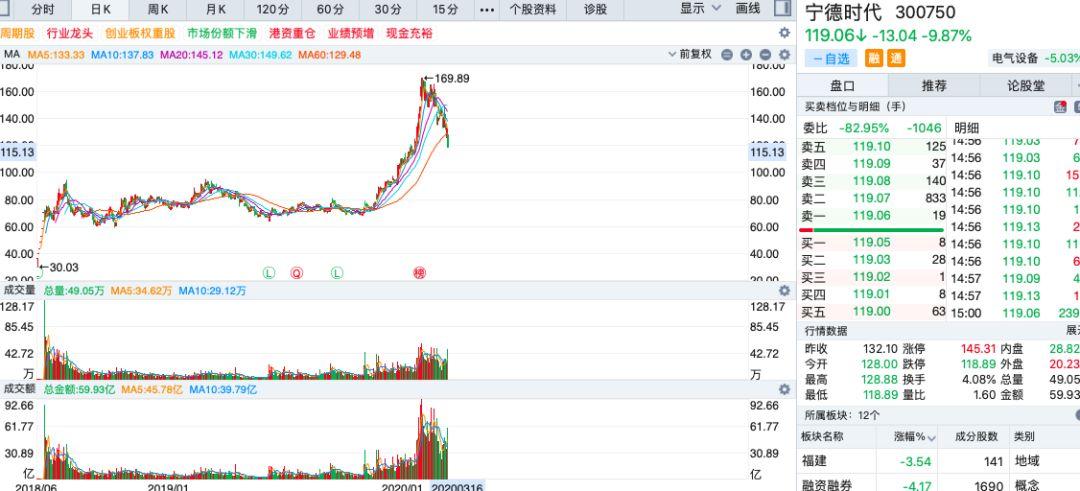This screenshot has width=1080, height=491.
Task: Click 卖一 ask price 119.06
Action: [x=871, y=216]
